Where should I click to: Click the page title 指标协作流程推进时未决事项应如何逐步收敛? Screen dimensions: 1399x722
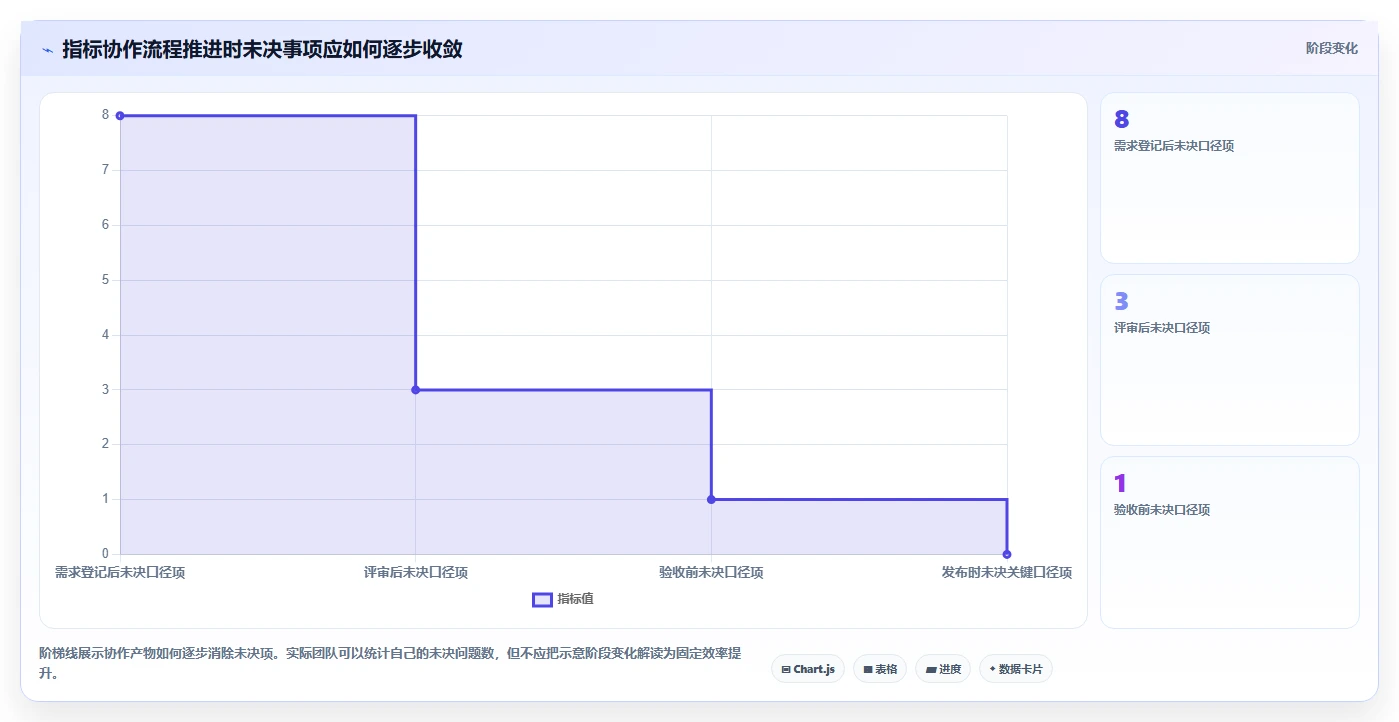coord(262,49)
